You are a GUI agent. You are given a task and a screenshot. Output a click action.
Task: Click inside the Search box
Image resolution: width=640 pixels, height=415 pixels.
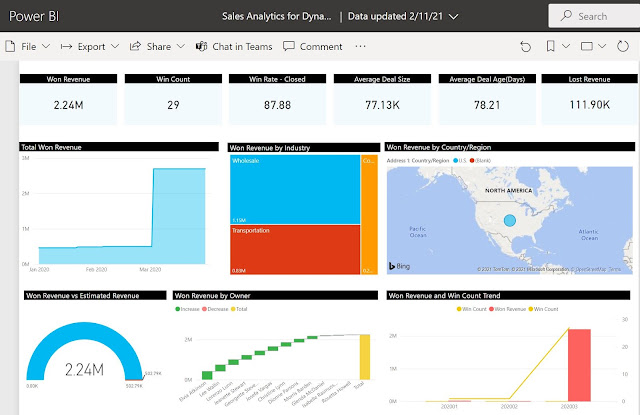(594, 16)
